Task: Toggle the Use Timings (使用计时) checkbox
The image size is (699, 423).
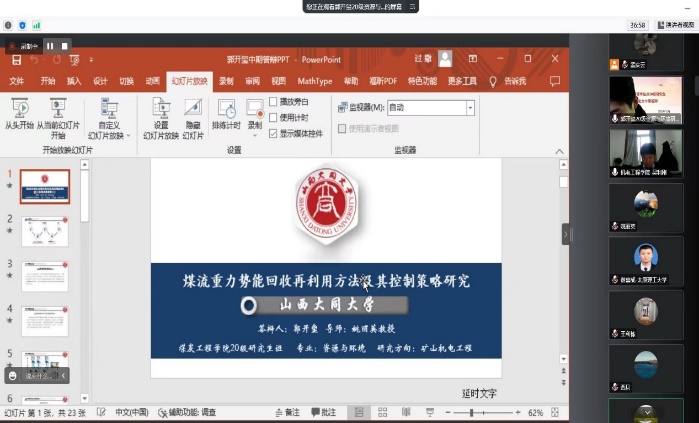Action: (273, 118)
